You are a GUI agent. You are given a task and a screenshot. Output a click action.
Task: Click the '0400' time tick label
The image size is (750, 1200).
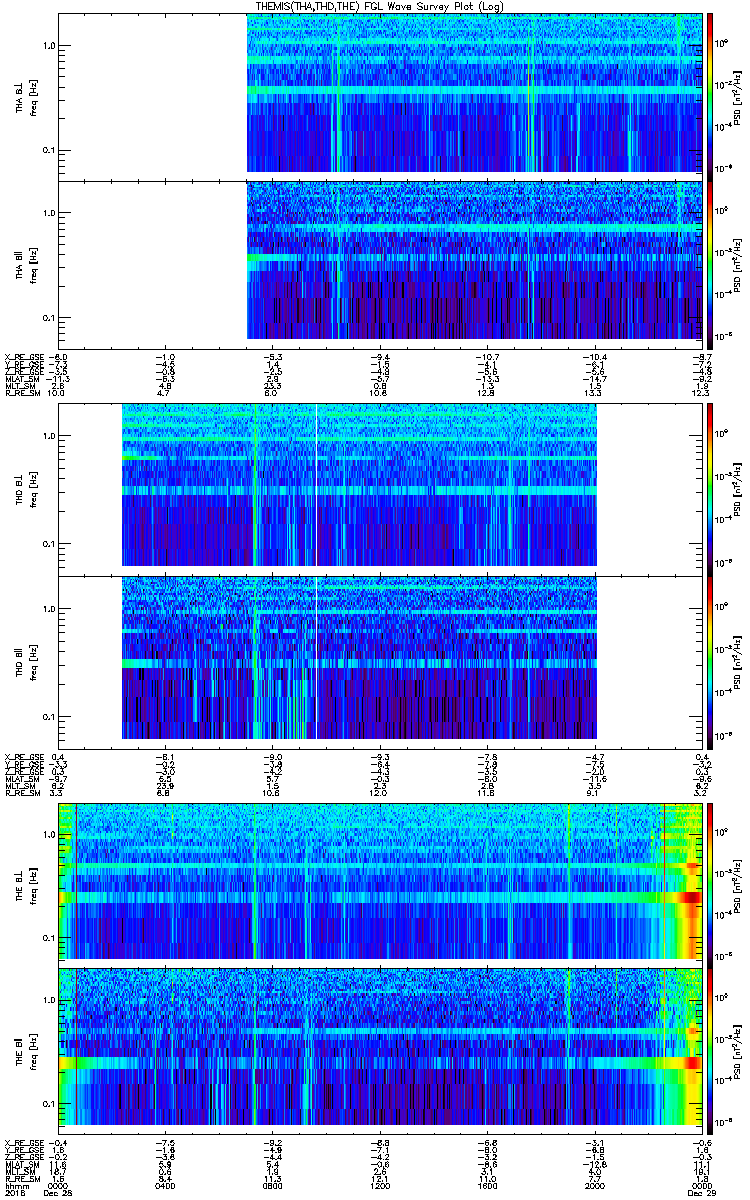tap(167, 1186)
